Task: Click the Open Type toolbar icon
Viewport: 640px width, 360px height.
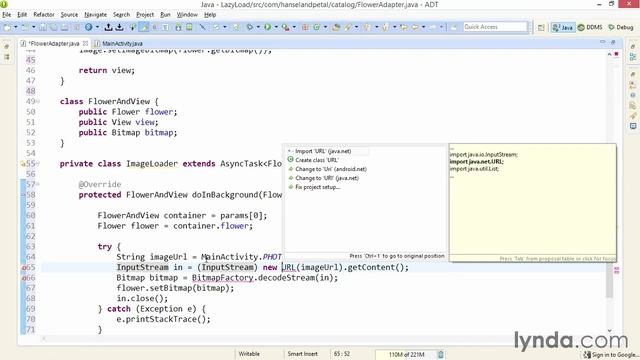Action: click(x=336, y=27)
